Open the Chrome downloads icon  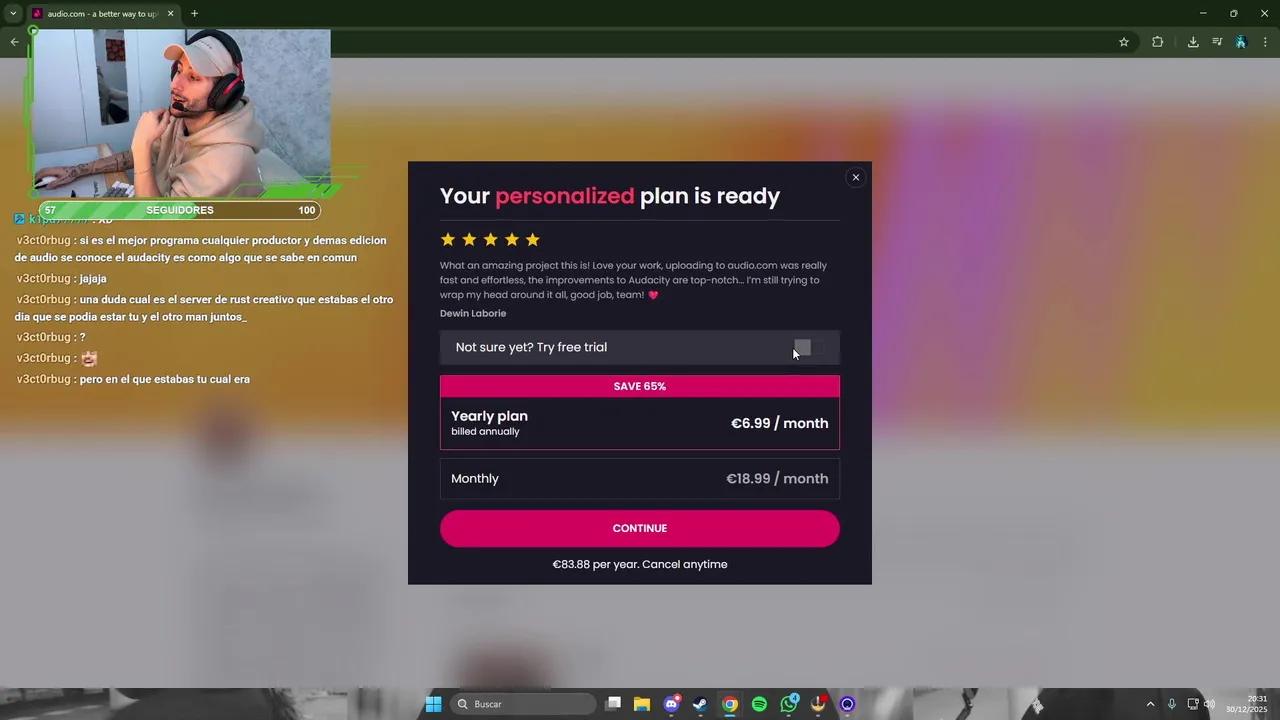[x=1193, y=42]
